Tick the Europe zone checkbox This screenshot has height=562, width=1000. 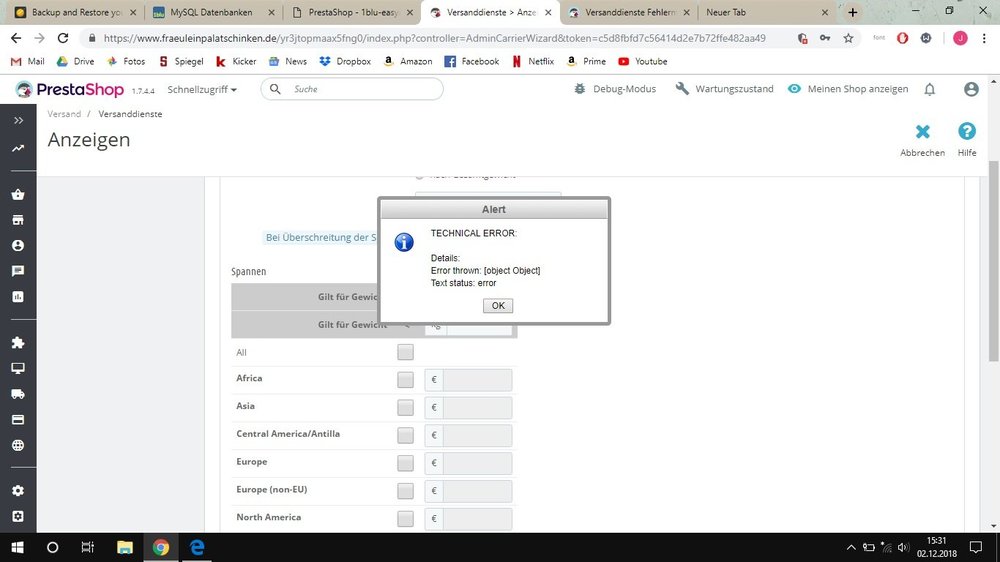(x=405, y=462)
